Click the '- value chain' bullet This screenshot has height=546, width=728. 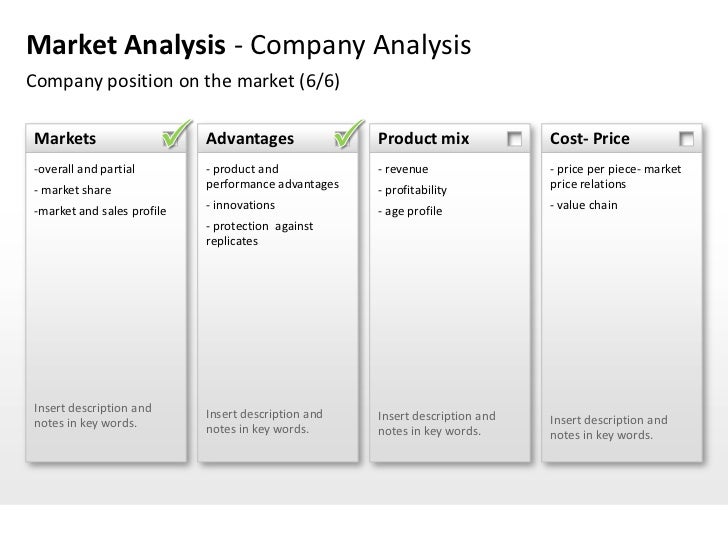point(584,205)
